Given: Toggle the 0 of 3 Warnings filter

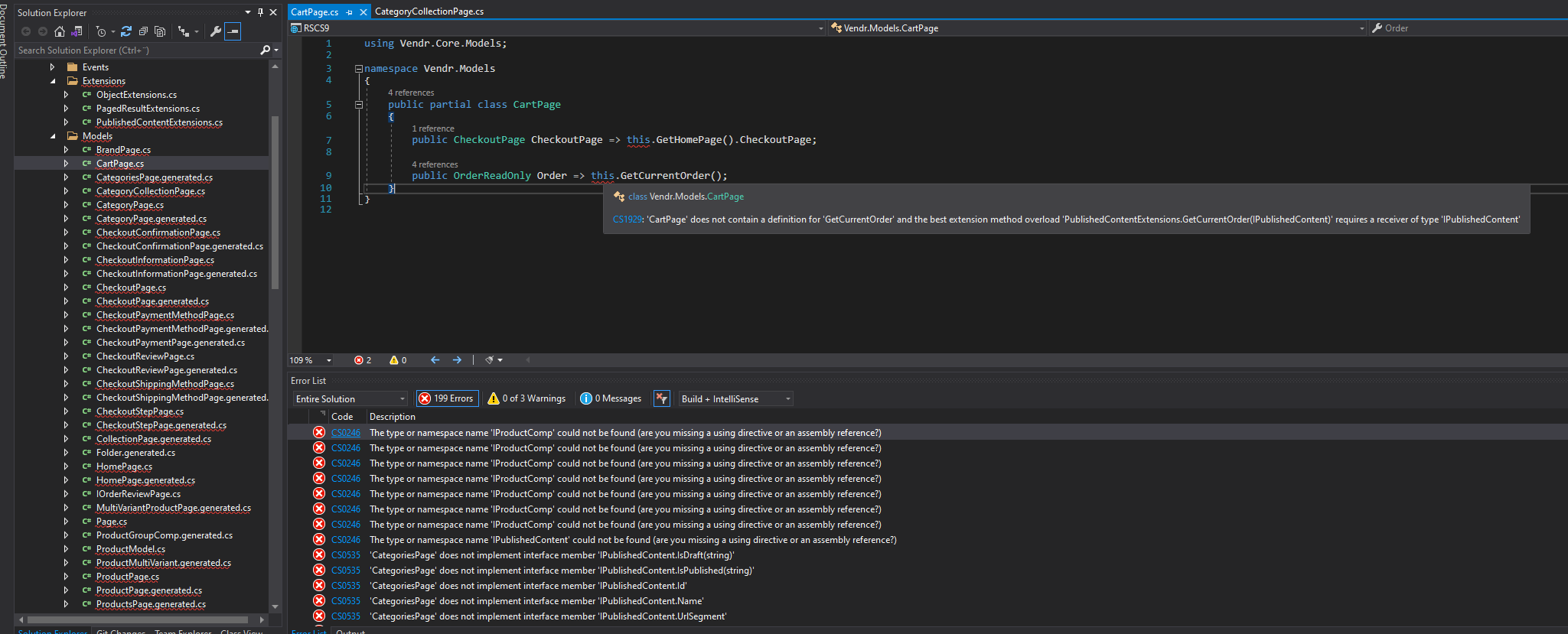Looking at the screenshot, I should [x=526, y=398].
